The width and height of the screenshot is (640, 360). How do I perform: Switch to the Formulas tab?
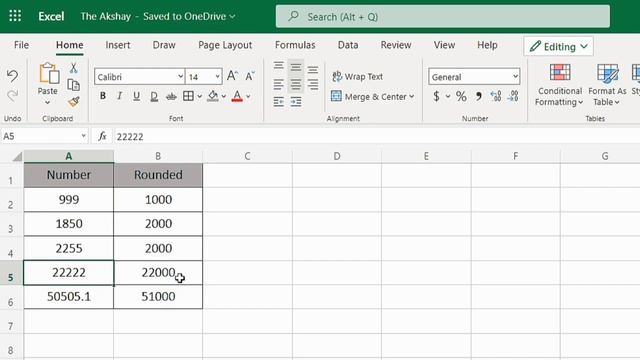click(295, 45)
